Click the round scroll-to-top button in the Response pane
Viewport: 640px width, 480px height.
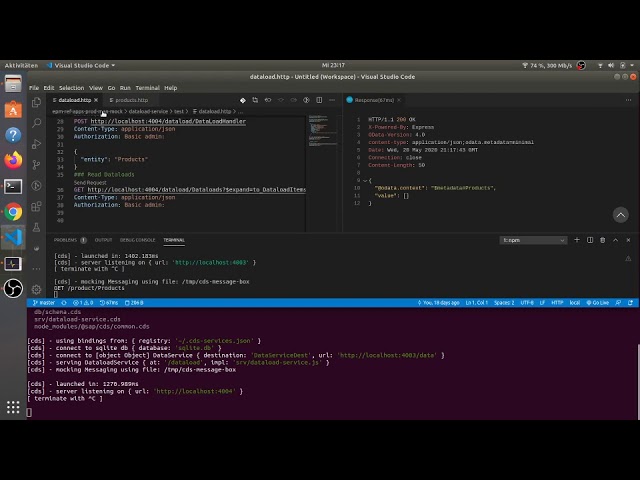click(x=620, y=215)
